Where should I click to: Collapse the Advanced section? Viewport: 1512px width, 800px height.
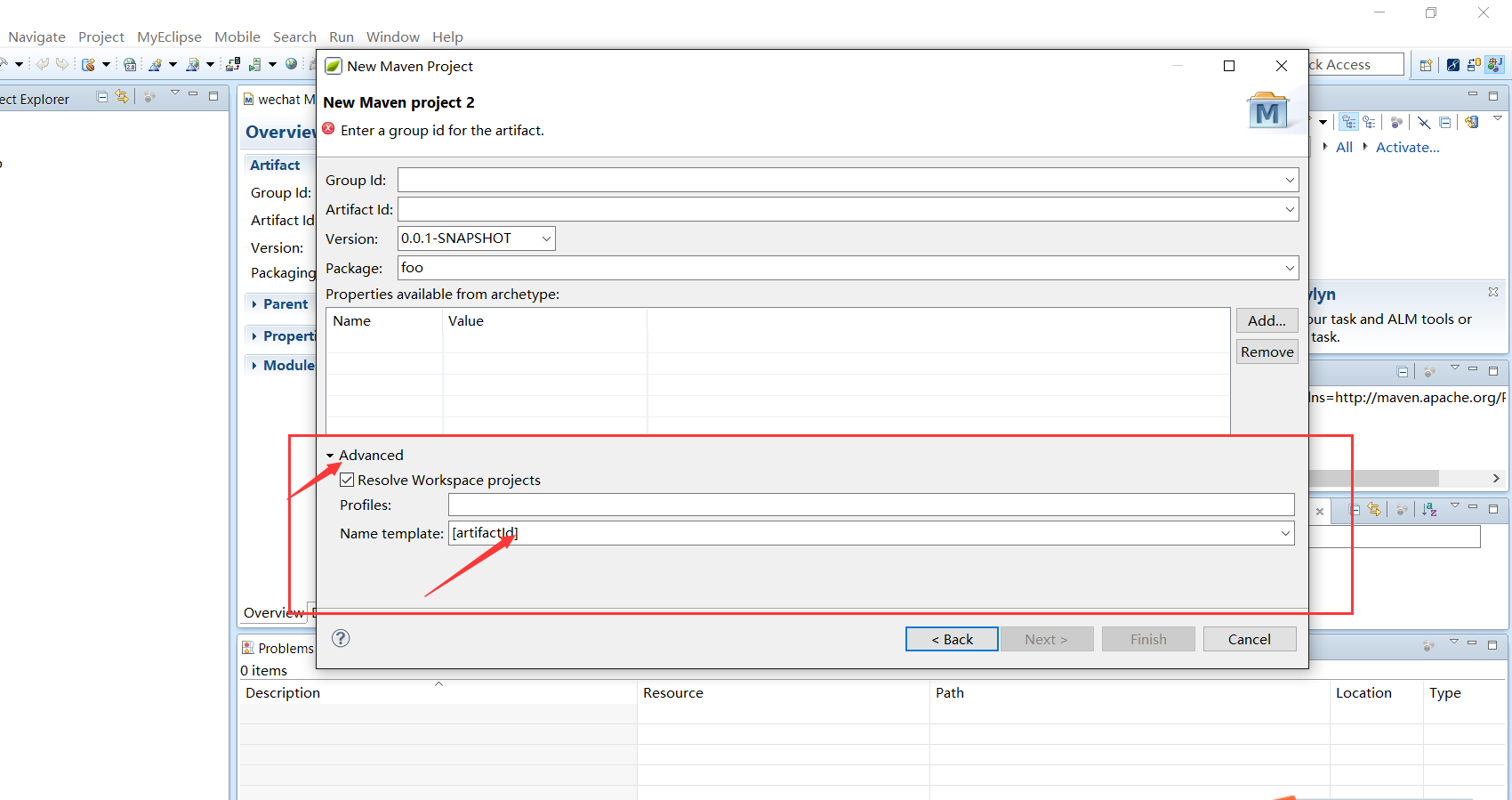click(330, 456)
